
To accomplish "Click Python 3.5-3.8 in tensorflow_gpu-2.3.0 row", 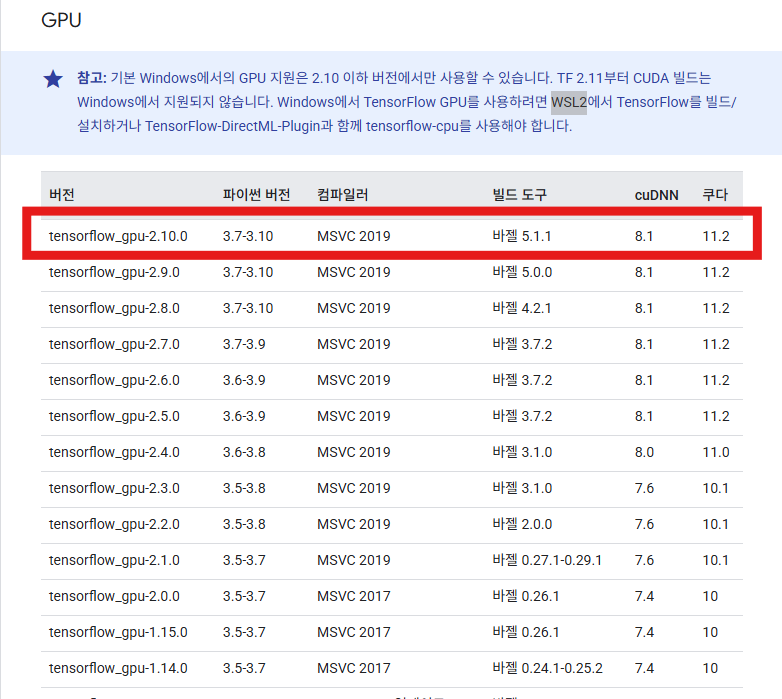I will click(244, 488).
